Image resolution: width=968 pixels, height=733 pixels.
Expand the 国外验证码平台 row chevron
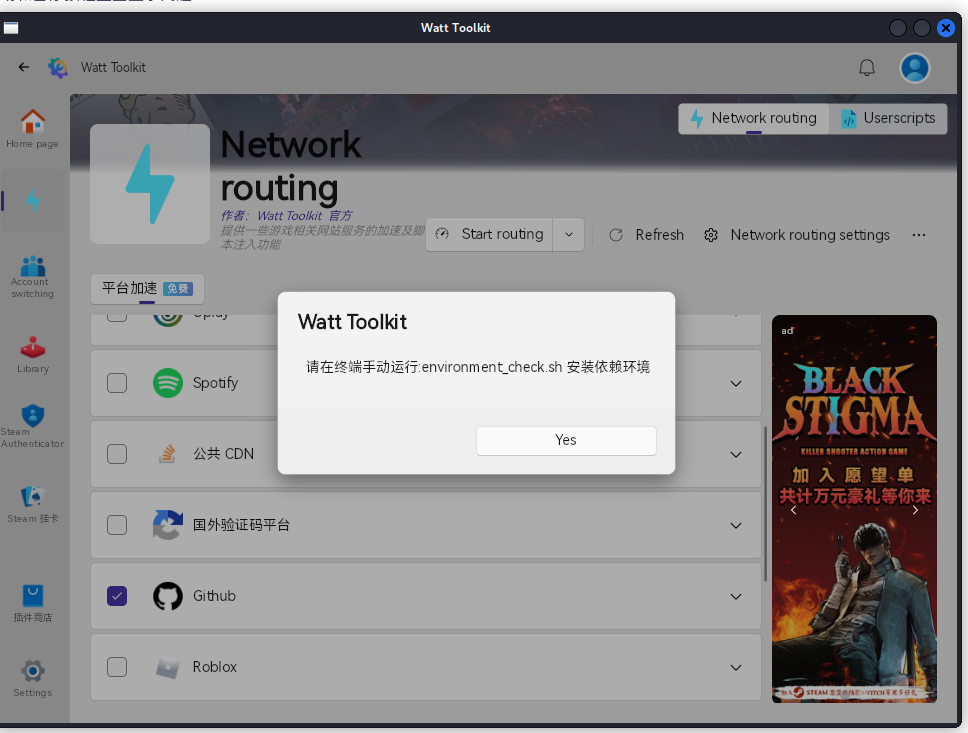click(736, 526)
